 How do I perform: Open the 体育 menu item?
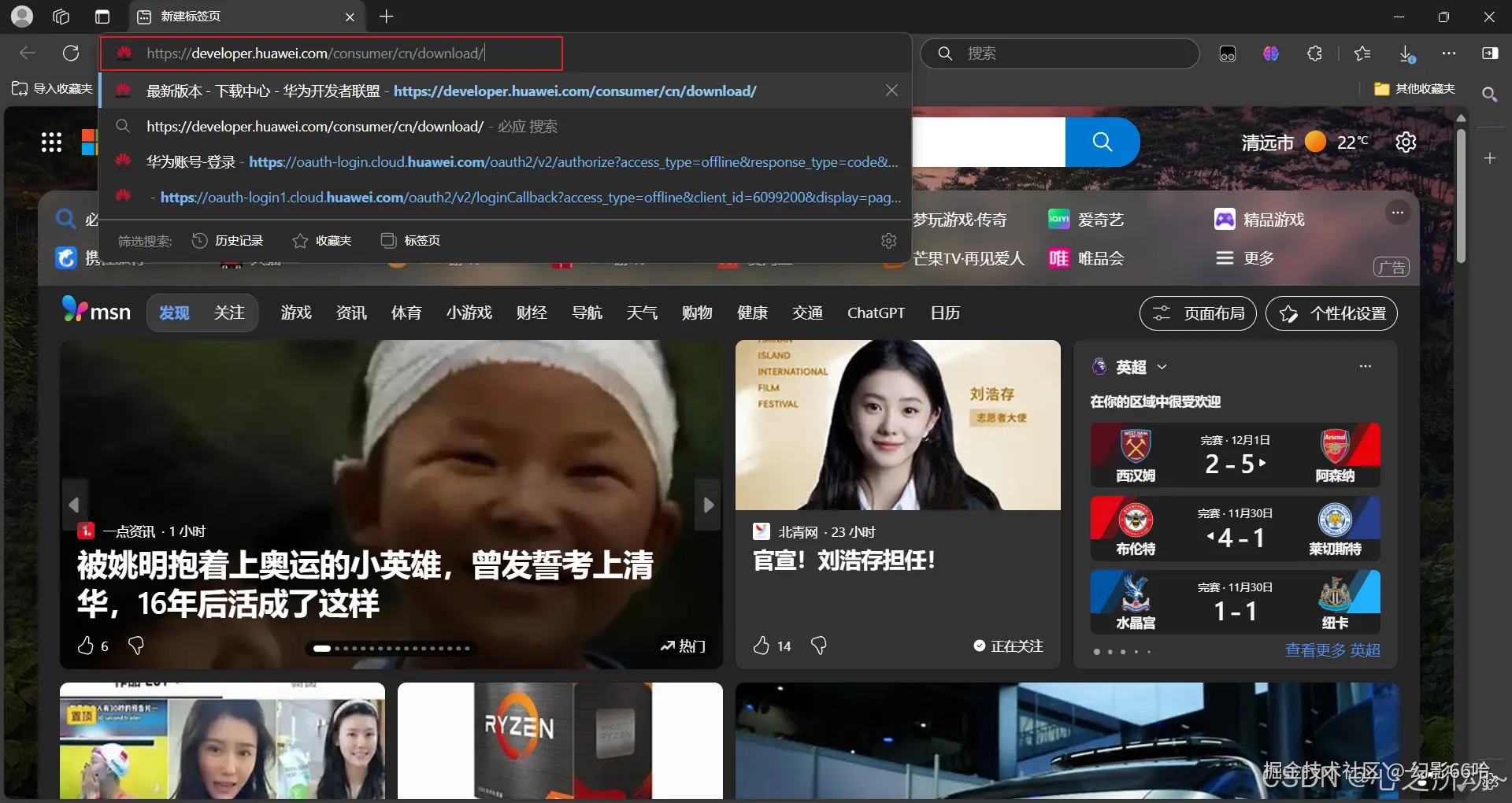click(x=406, y=313)
